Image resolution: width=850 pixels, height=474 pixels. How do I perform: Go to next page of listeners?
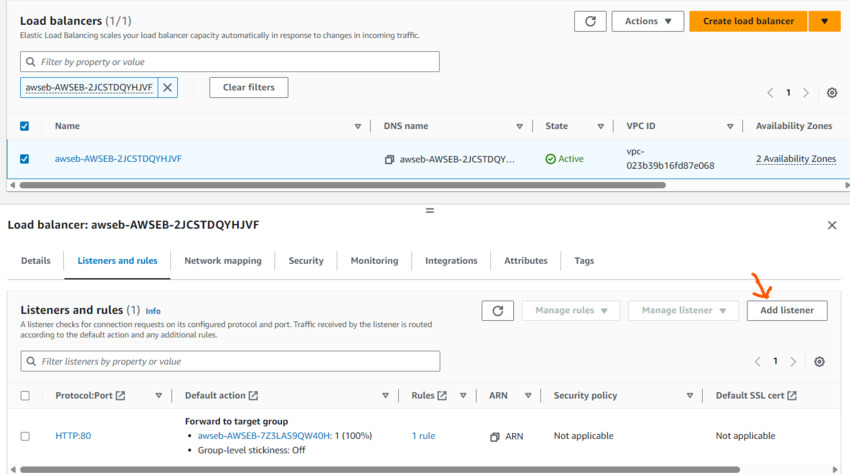[793, 362]
